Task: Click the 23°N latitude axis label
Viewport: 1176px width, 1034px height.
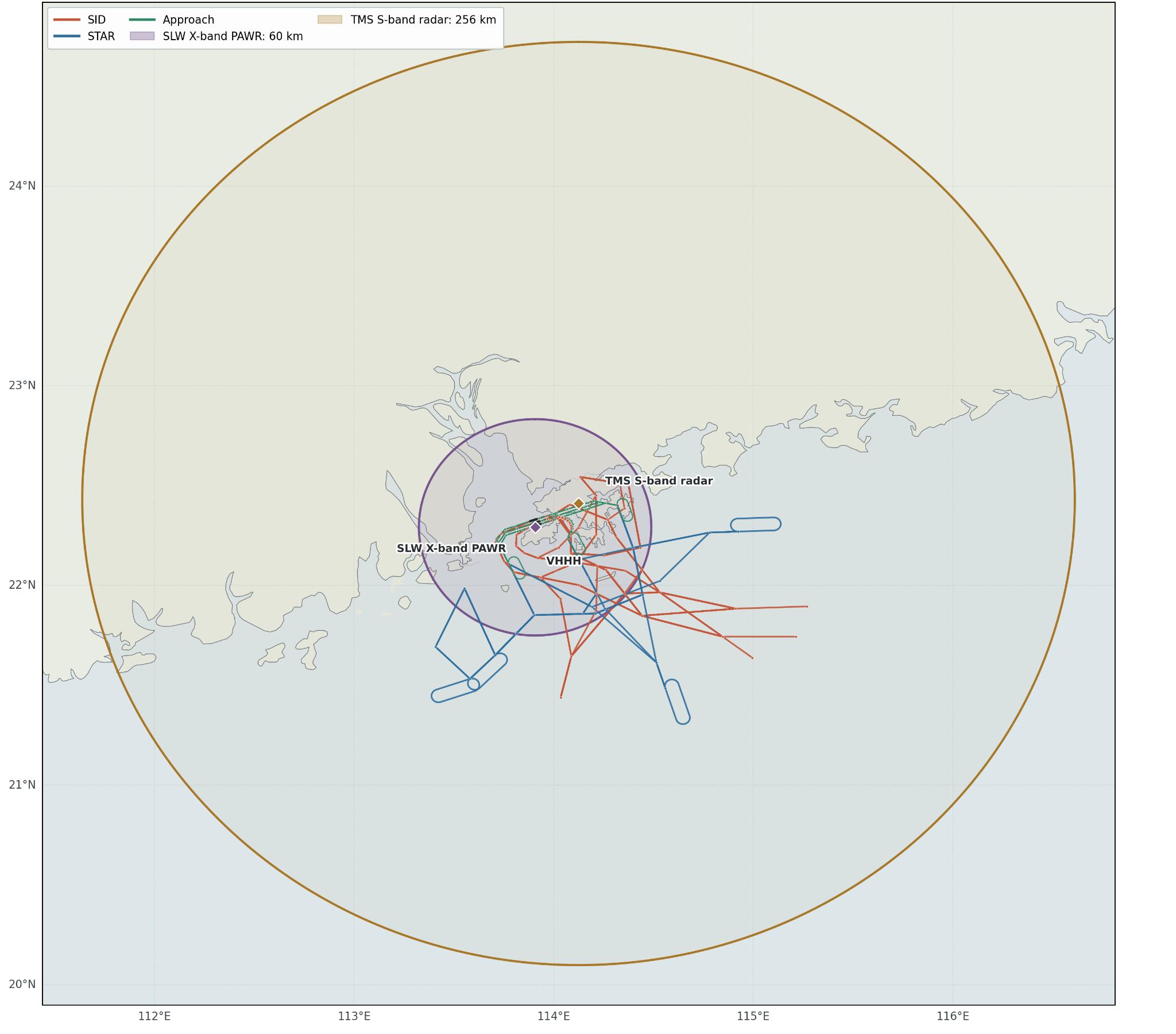Action: tap(22, 385)
